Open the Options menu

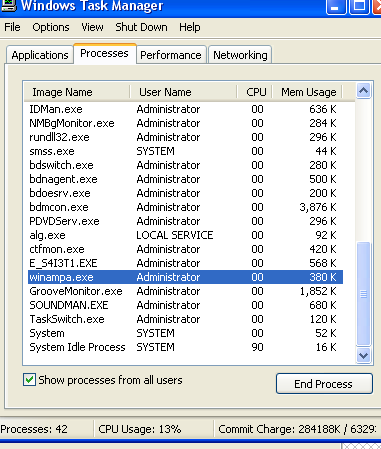[x=51, y=27]
